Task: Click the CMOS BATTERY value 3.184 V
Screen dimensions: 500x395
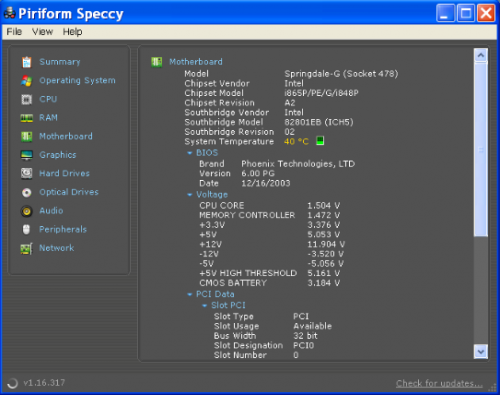Action: [323, 283]
